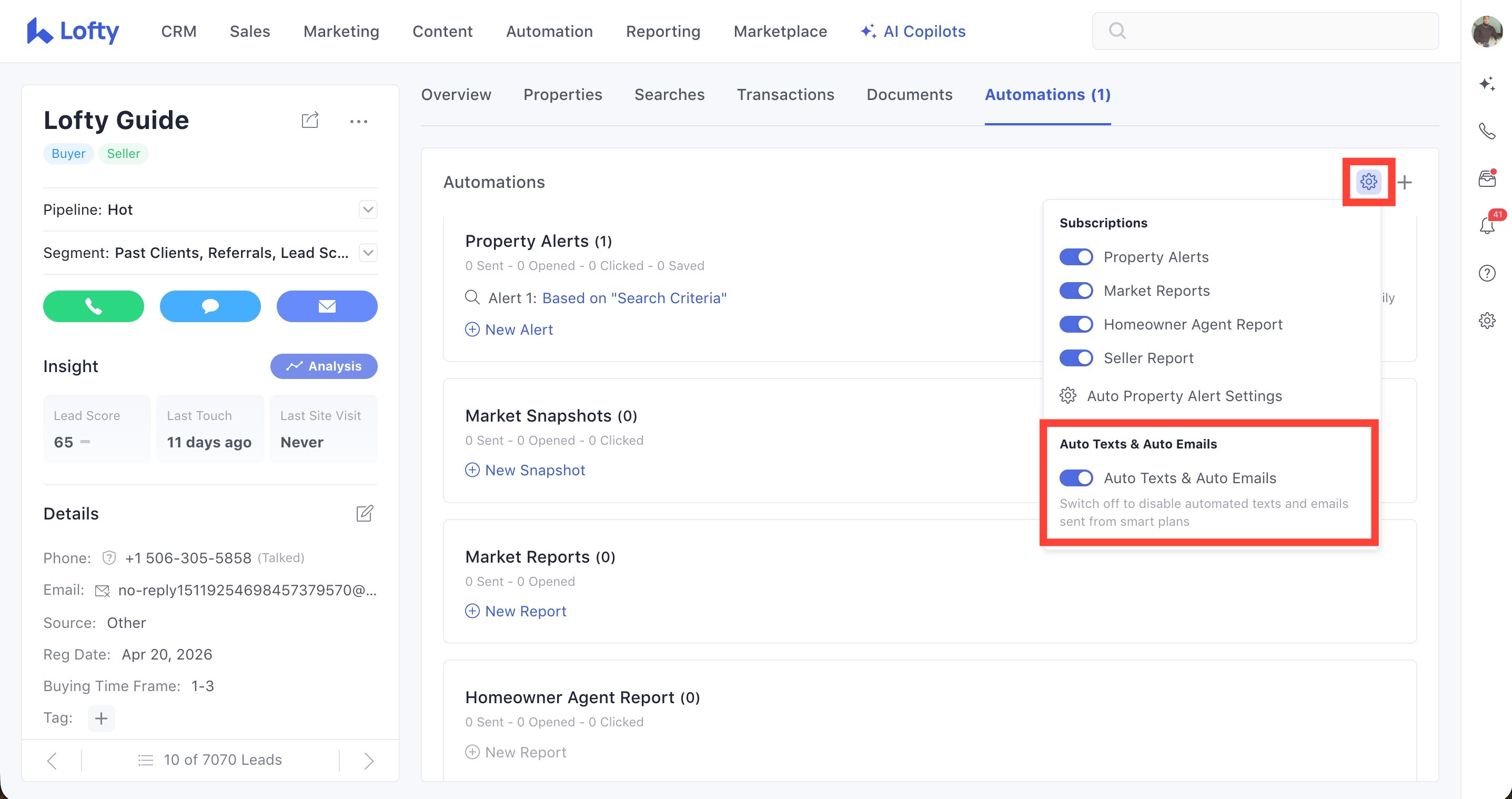Toggle the Homeowner Agent Report switch
Image resolution: width=1512 pixels, height=799 pixels.
pyautogui.click(x=1076, y=324)
